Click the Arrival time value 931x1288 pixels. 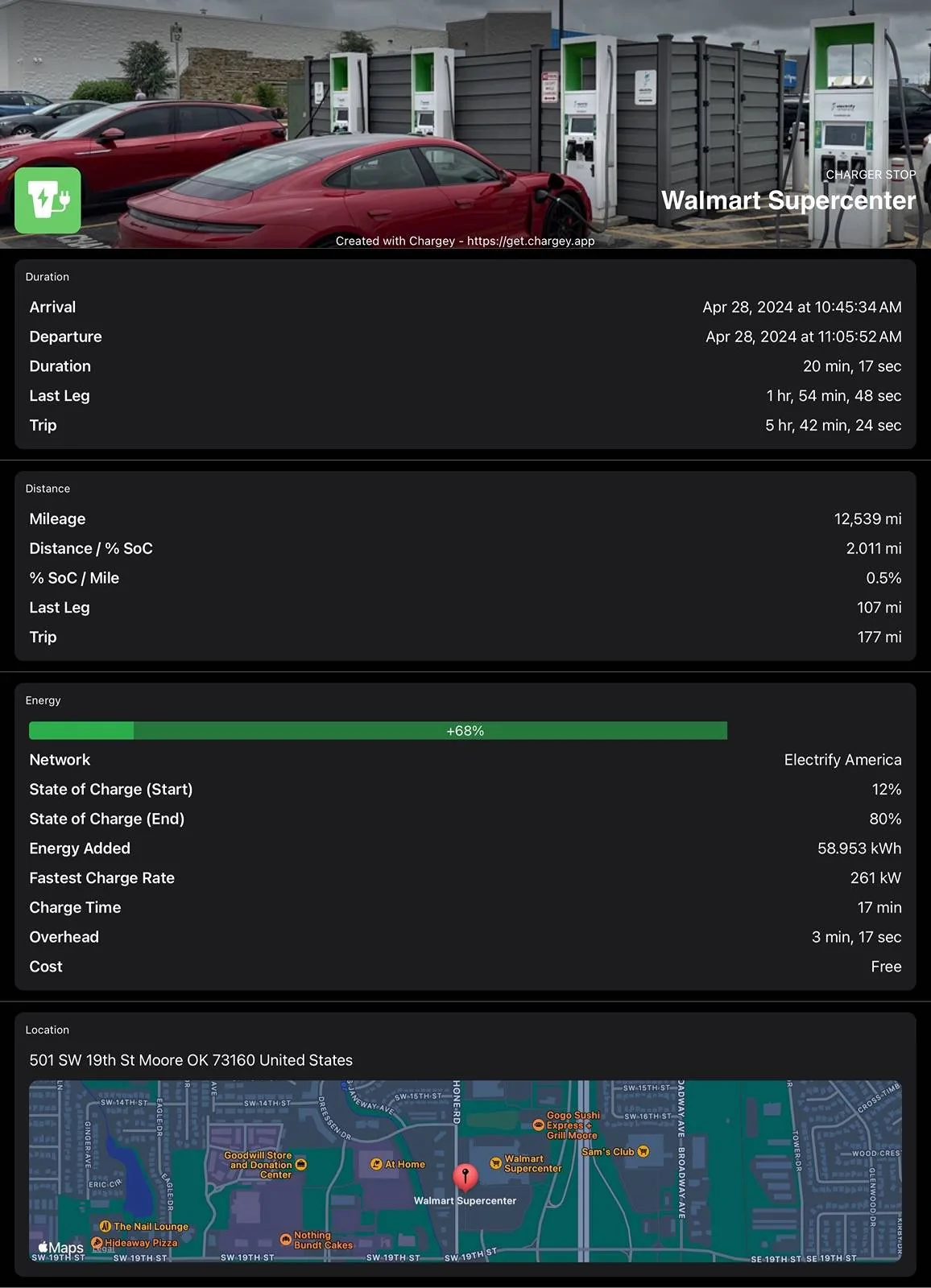(x=802, y=307)
